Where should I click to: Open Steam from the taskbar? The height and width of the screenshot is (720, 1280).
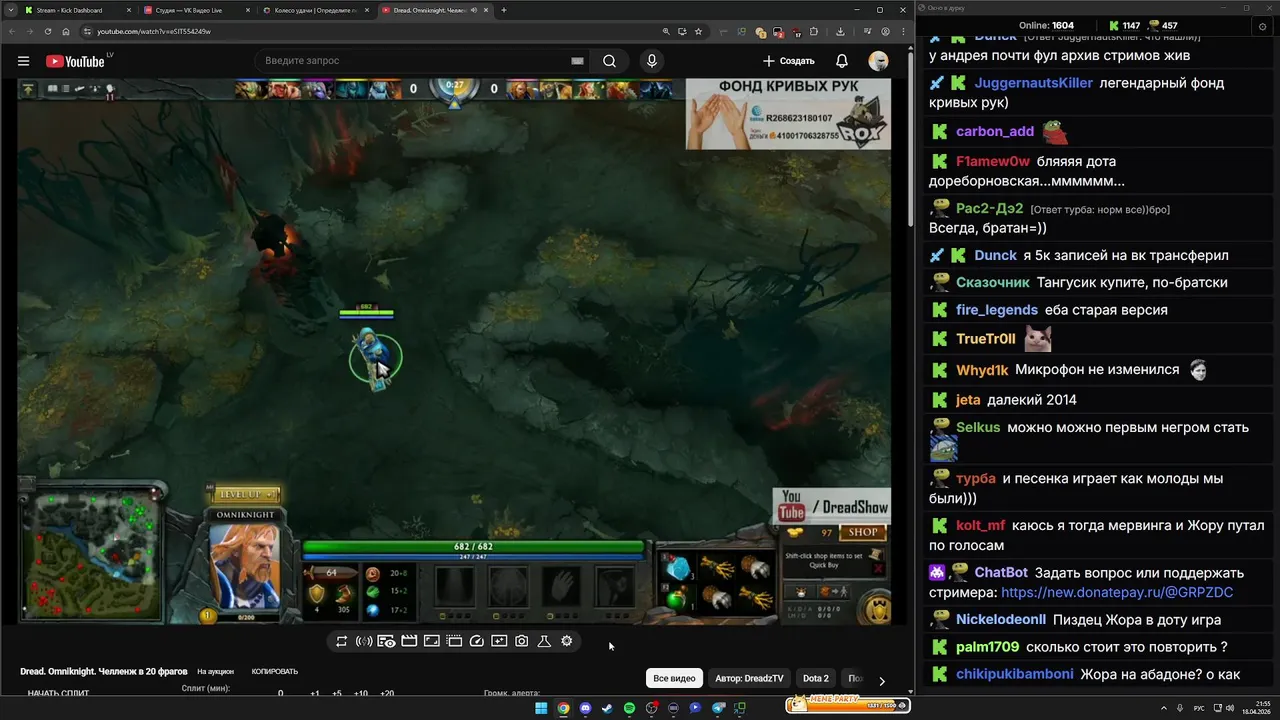tap(607, 708)
